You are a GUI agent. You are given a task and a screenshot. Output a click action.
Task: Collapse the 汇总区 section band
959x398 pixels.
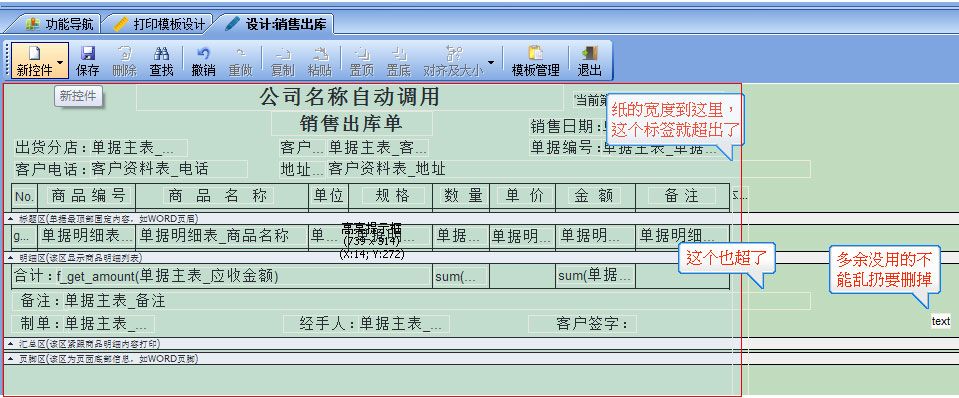click(10, 344)
